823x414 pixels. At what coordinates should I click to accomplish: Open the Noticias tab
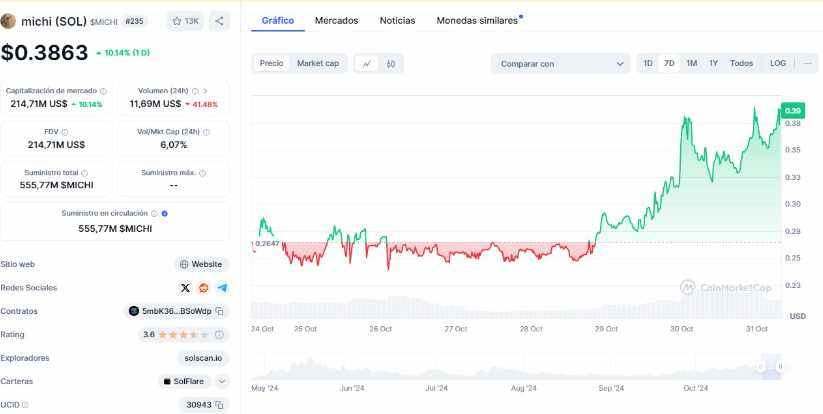click(x=397, y=21)
